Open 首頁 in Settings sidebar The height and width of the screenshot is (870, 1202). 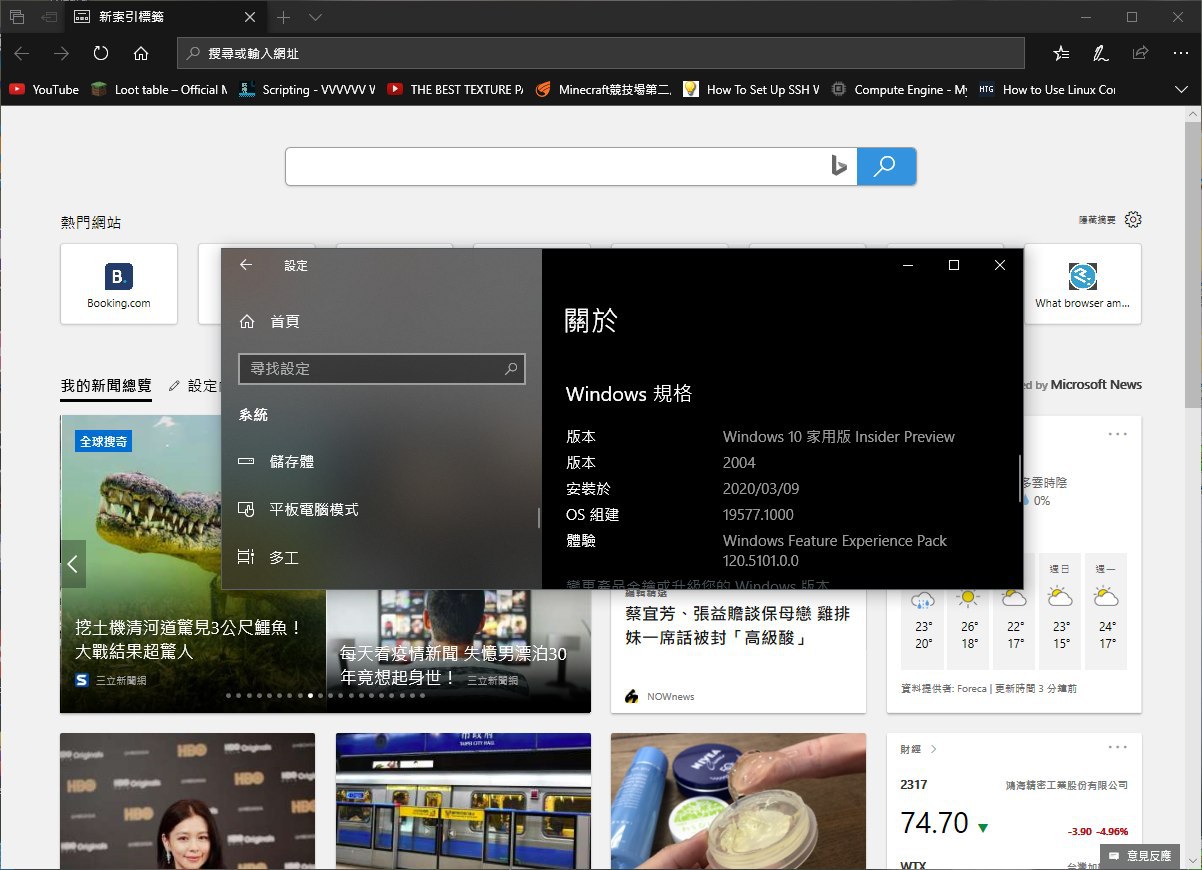[x=381, y=321]
